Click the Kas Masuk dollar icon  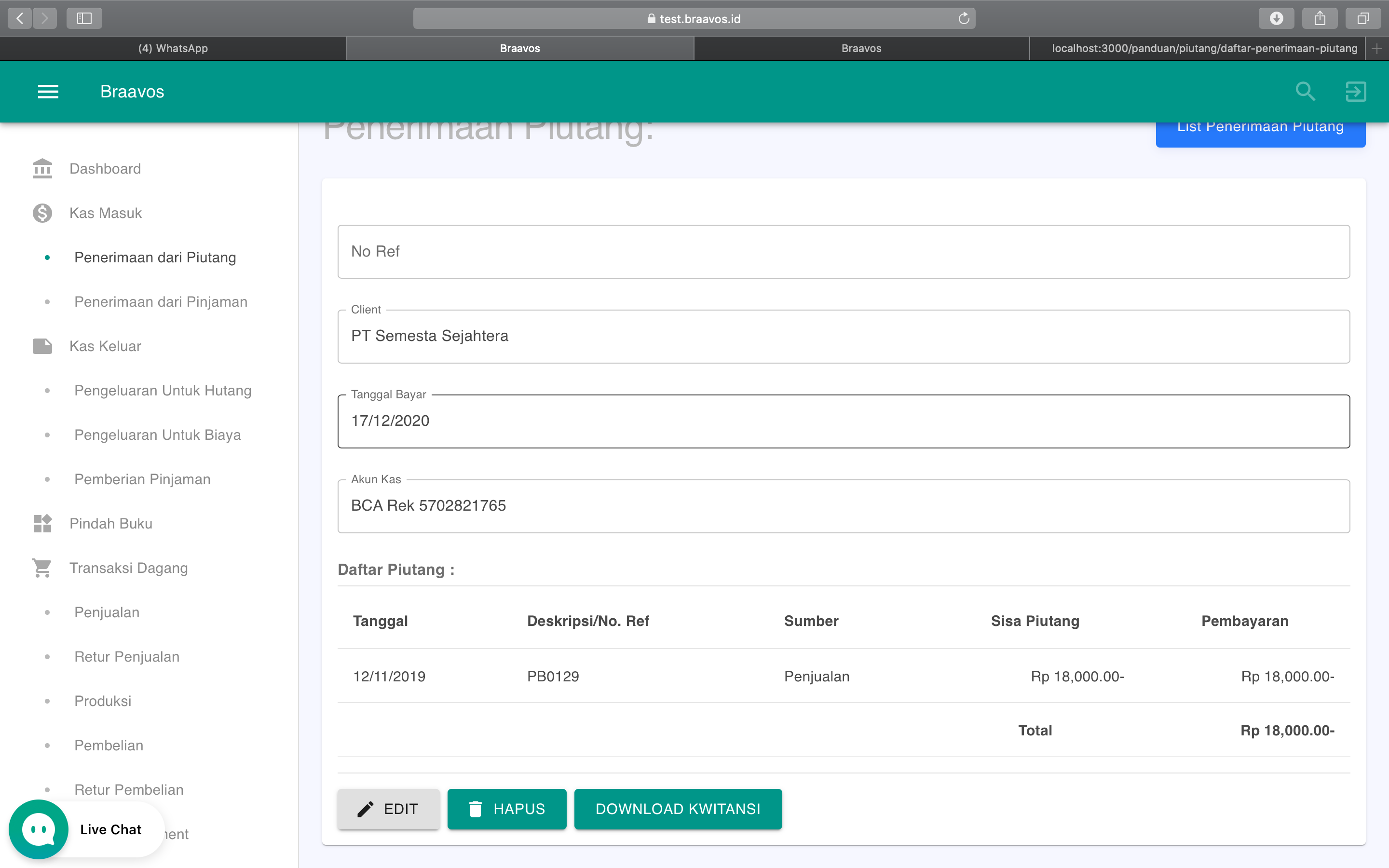coord(42,213)
